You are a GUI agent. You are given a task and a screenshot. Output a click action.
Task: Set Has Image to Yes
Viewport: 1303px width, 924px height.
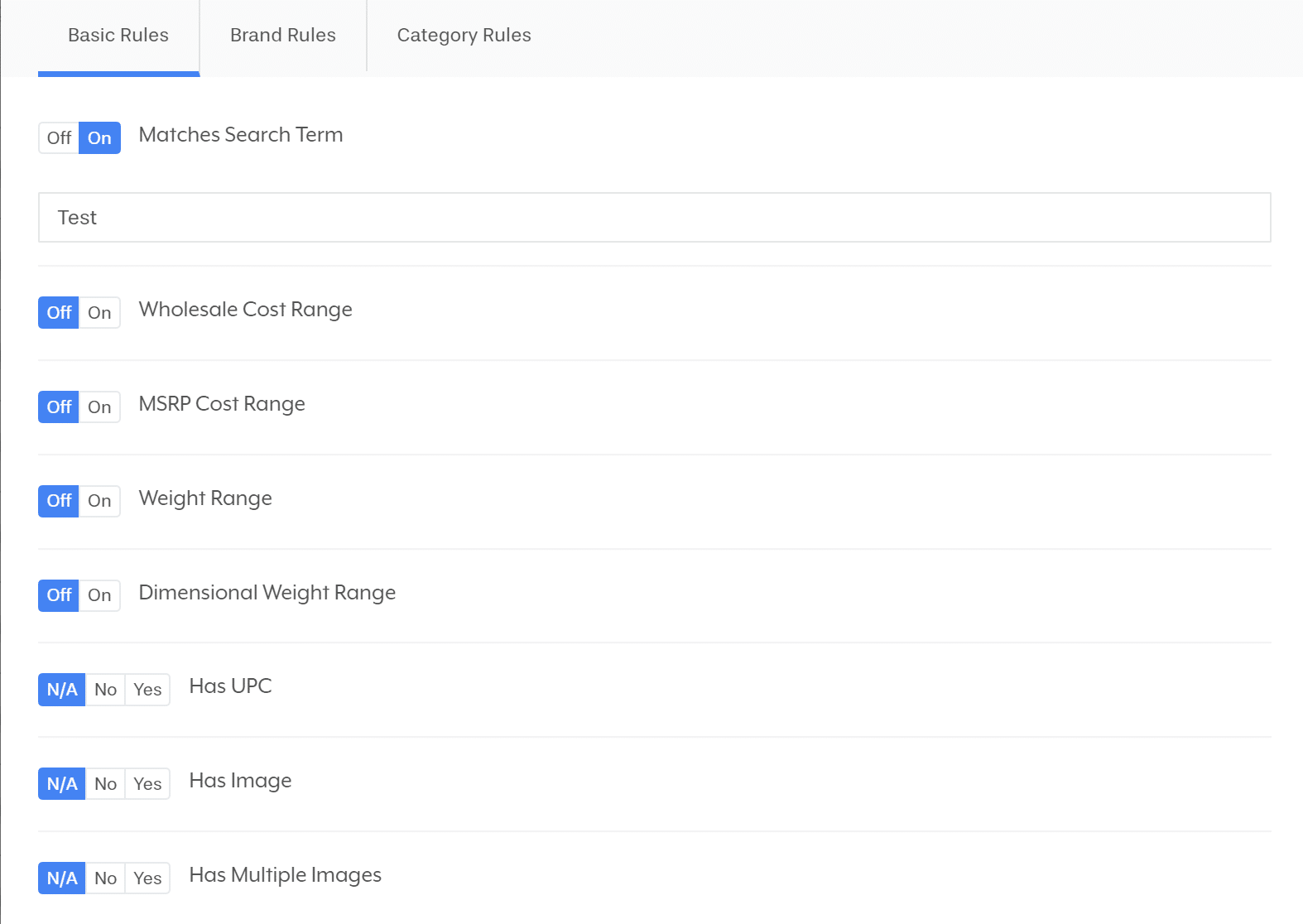point(147,784)
